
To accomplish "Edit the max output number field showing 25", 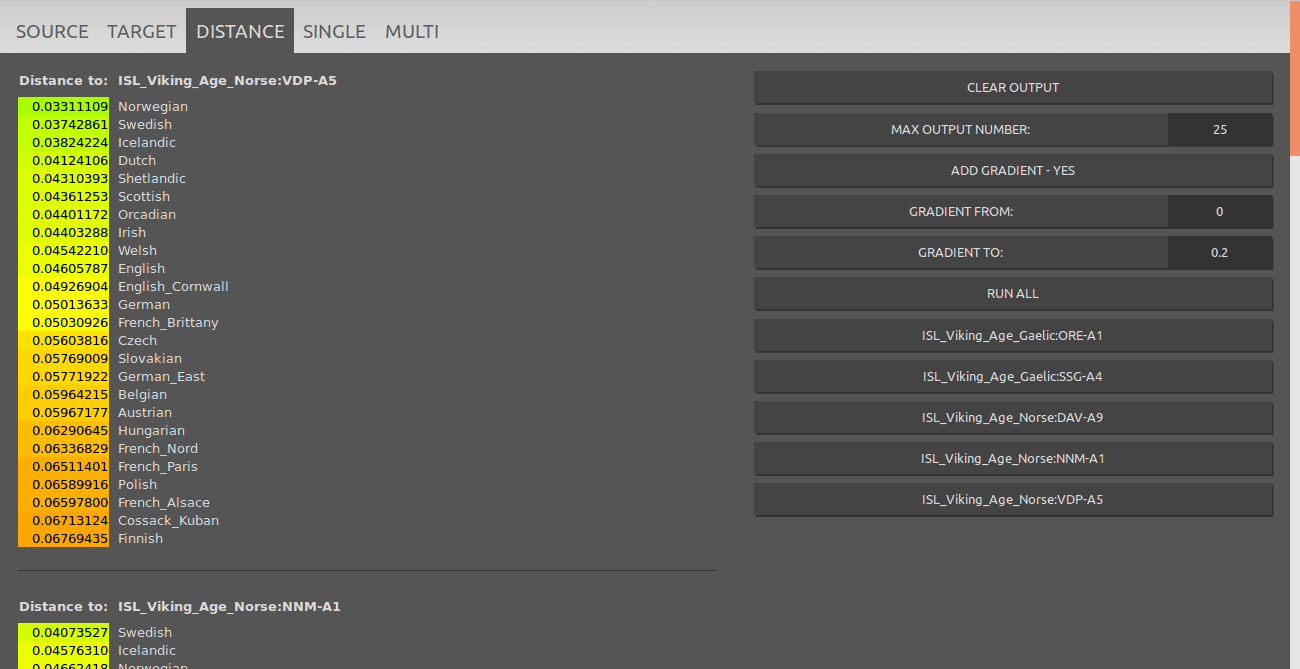I will tap(1219, 130).
